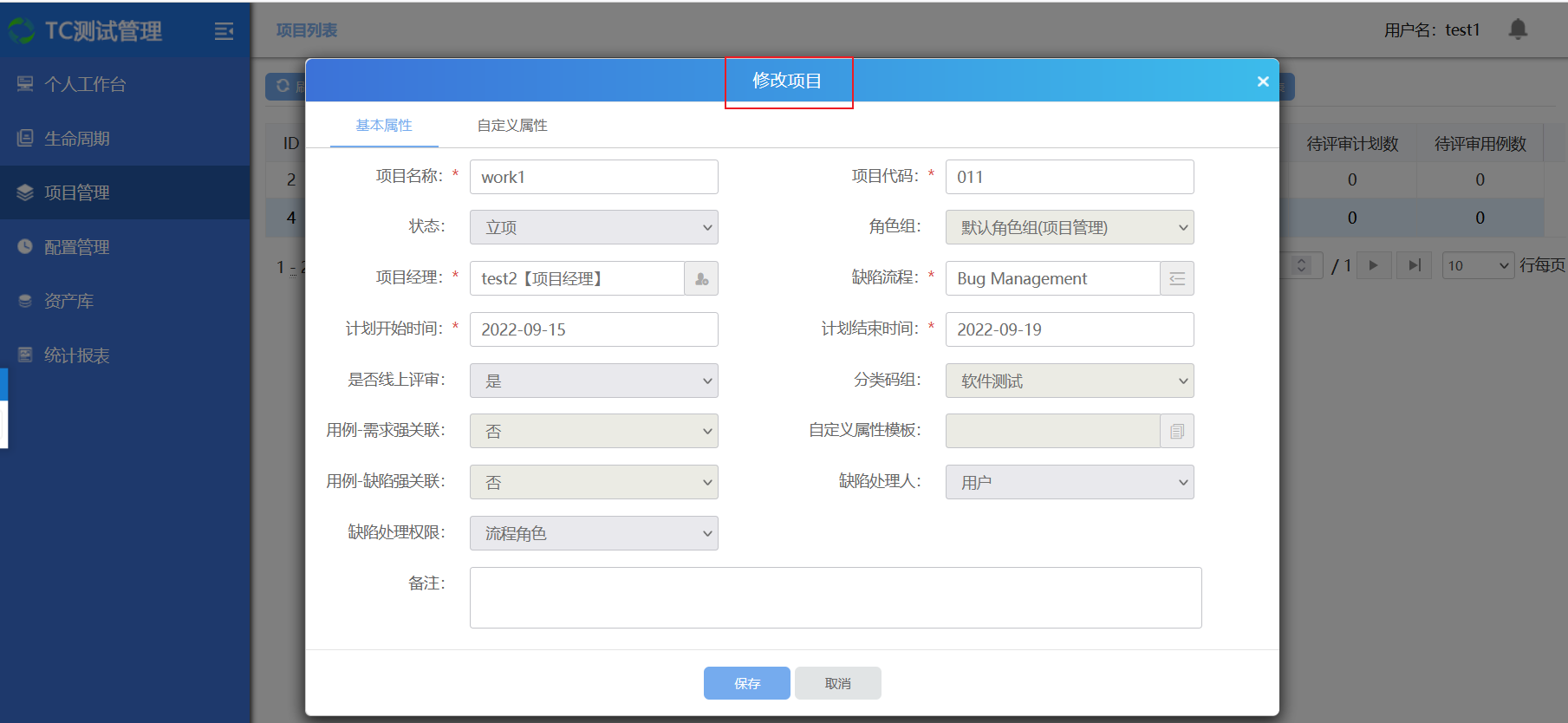Open the 分类码组 dropdown showing 软件测试
1568x723 pixels.
pos(1069,381)
